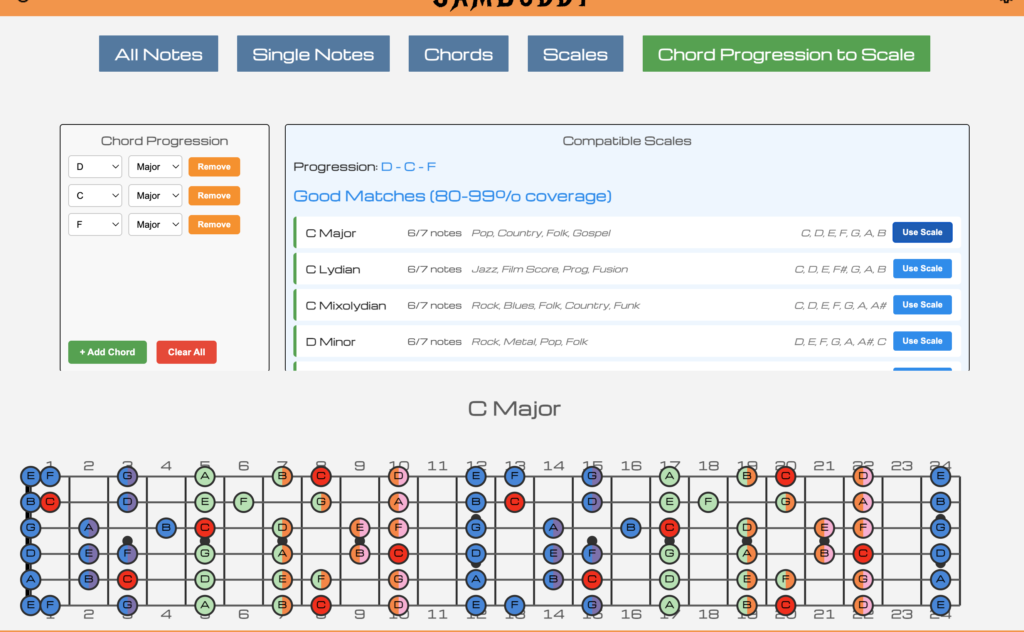The width and height of the screenshot is (1024, 632).
Task: Use Scale for D Minor
Action: point(922,341)
